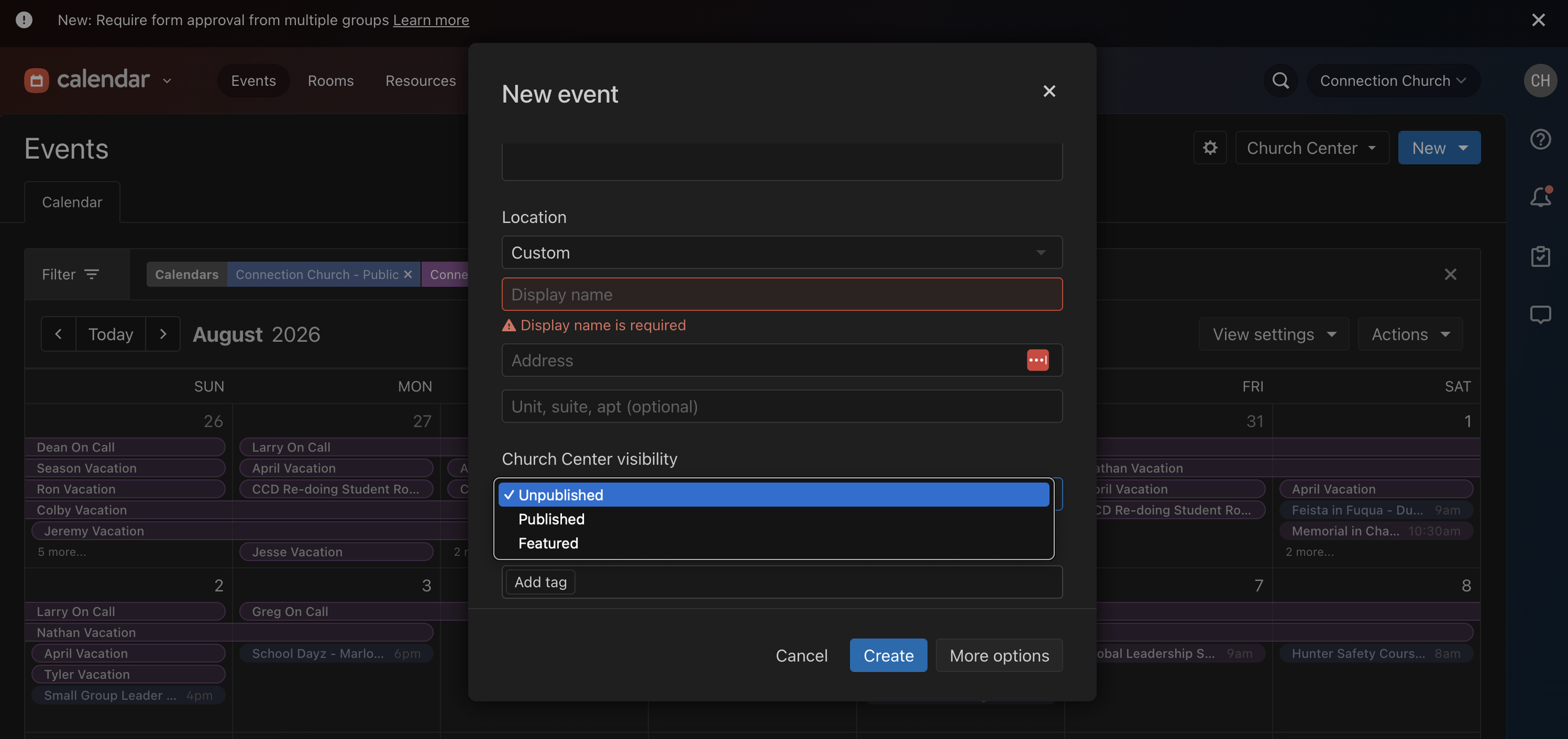Open the Season Vacation event

pos(125,468)
